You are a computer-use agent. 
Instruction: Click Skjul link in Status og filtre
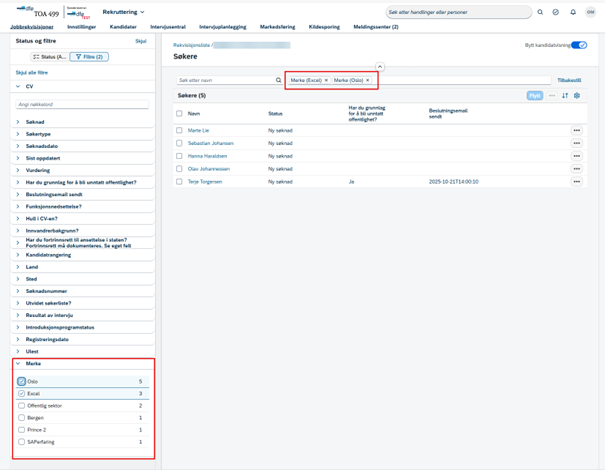(x=141, y=41)
